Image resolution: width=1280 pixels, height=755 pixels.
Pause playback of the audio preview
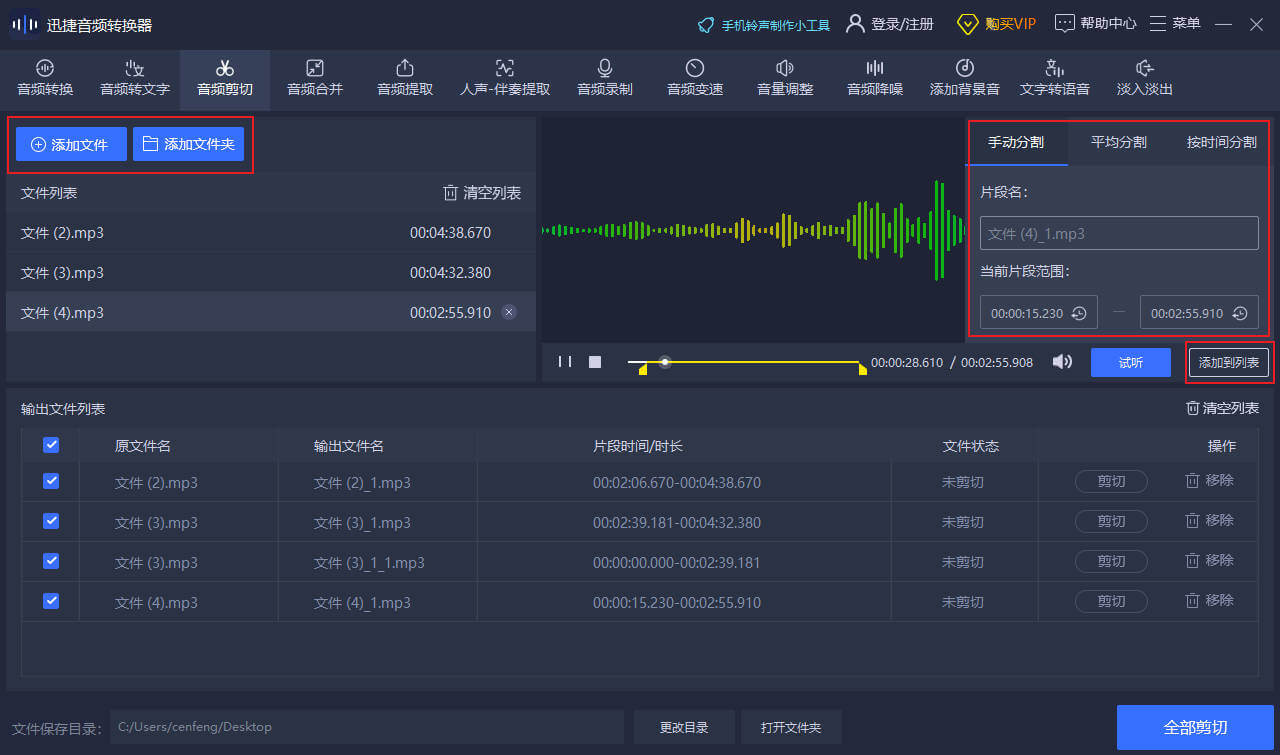pos(565,362)
